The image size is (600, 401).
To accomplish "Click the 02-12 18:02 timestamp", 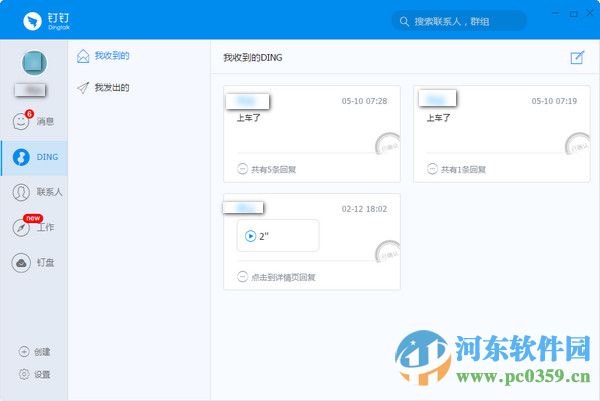I will (364, 209).
